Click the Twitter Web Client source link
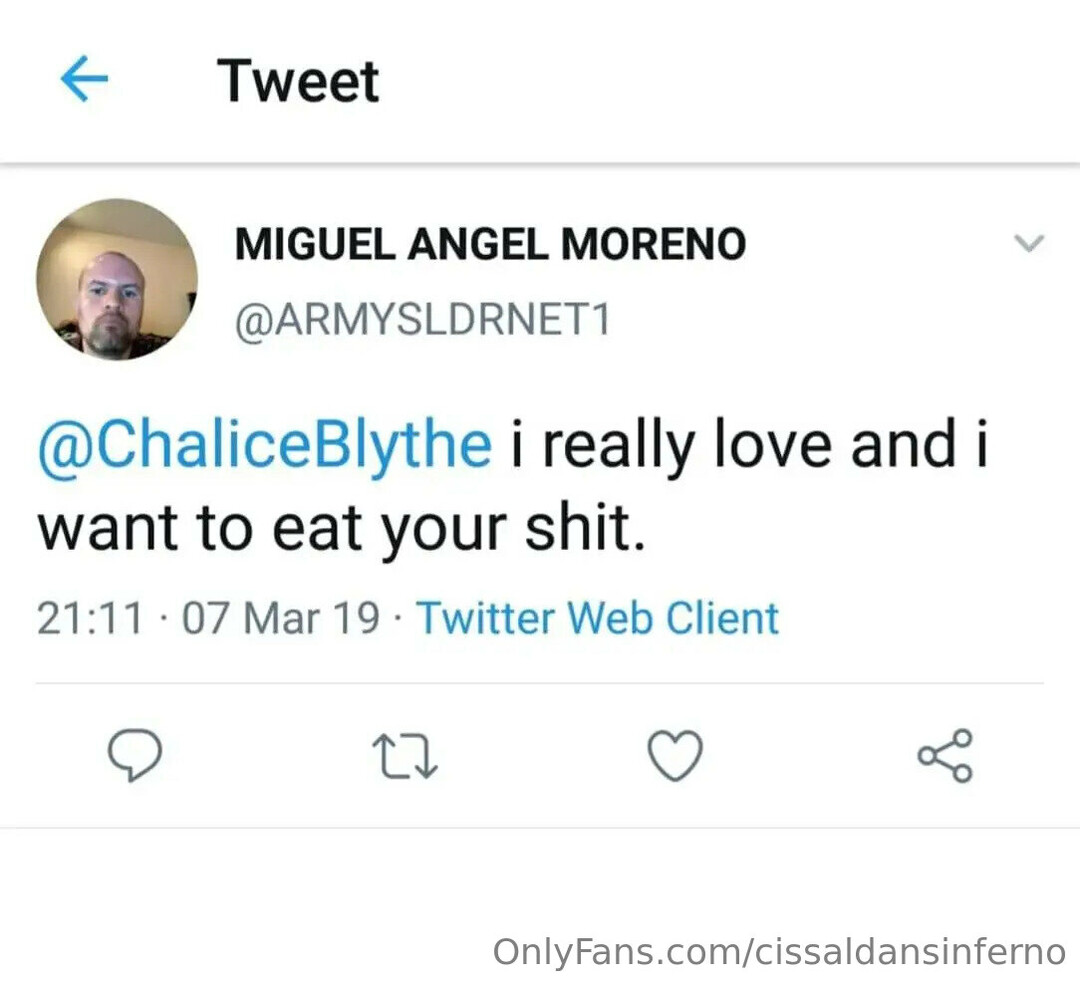1080x986 pixels. 597,618
